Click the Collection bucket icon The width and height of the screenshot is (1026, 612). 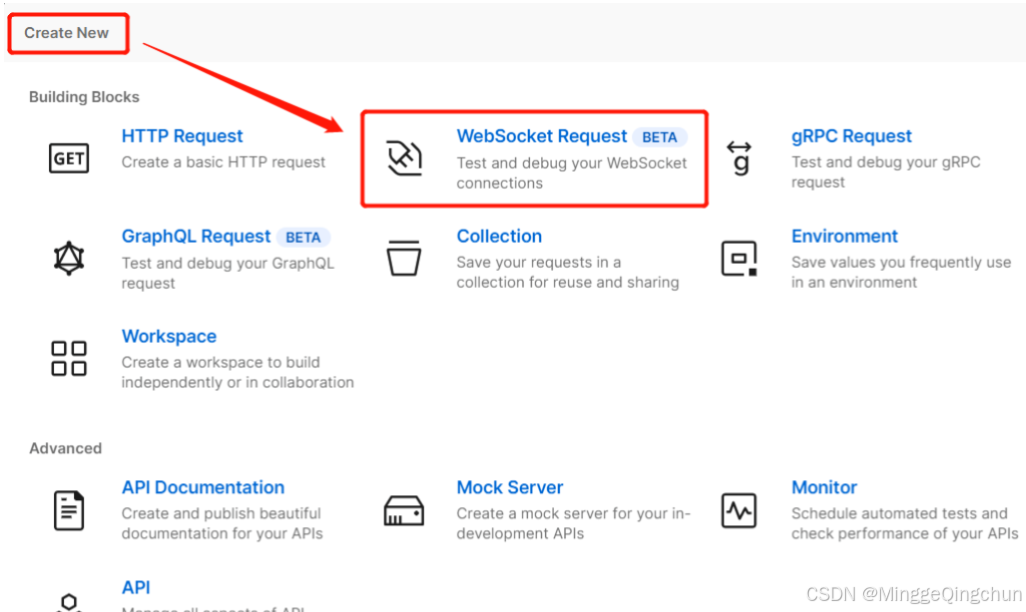click(404, 258)
